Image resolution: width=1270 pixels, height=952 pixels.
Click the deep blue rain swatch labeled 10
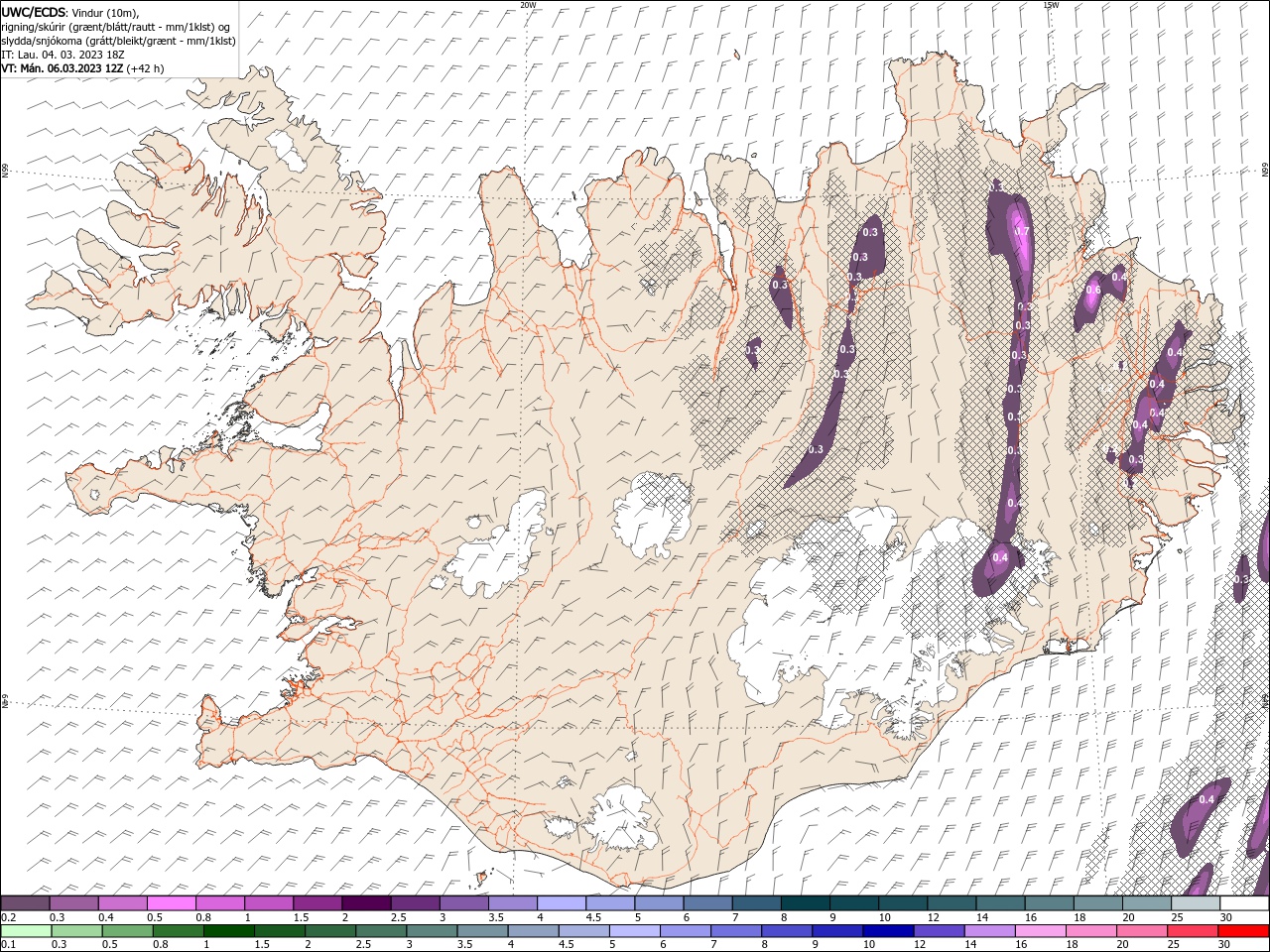[887, 931]
